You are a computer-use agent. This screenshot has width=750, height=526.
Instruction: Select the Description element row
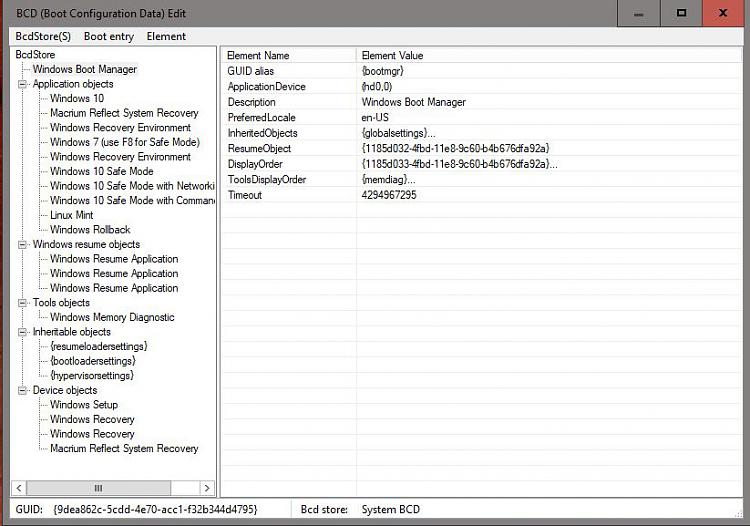pyautogui.click(x=482, y=102)
